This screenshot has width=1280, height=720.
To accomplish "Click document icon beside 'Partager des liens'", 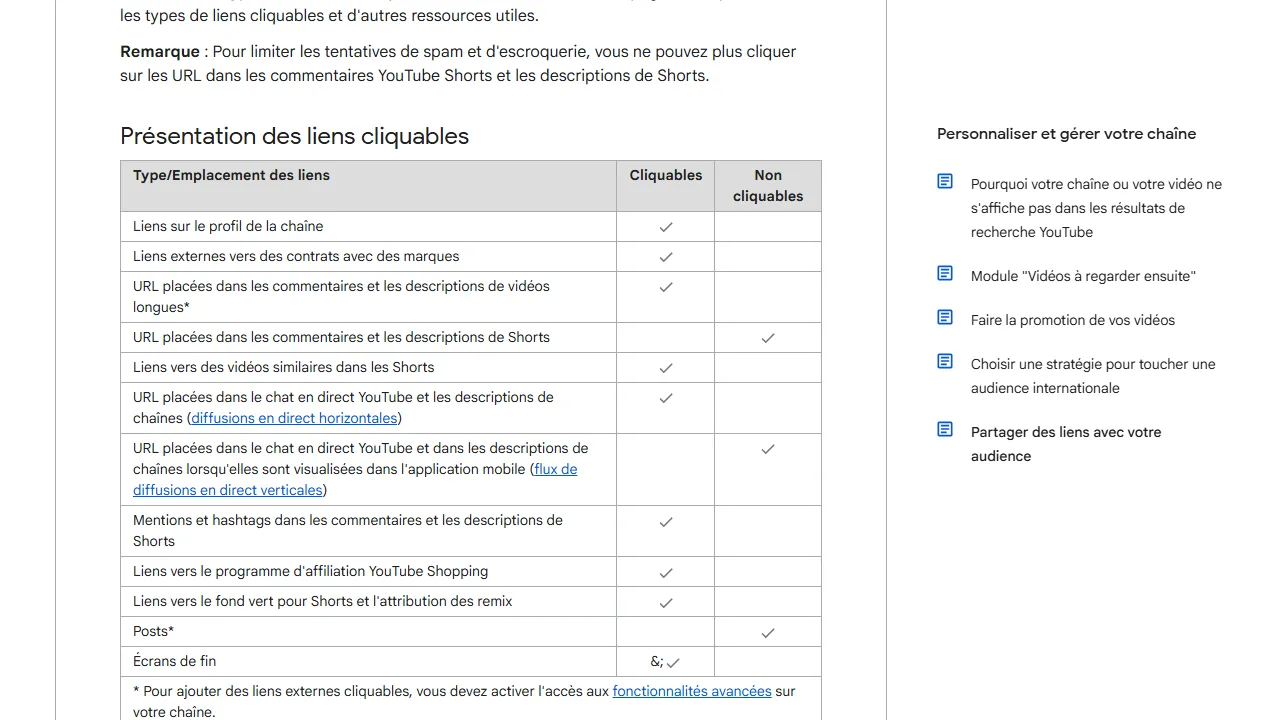I will click(945, 429).
